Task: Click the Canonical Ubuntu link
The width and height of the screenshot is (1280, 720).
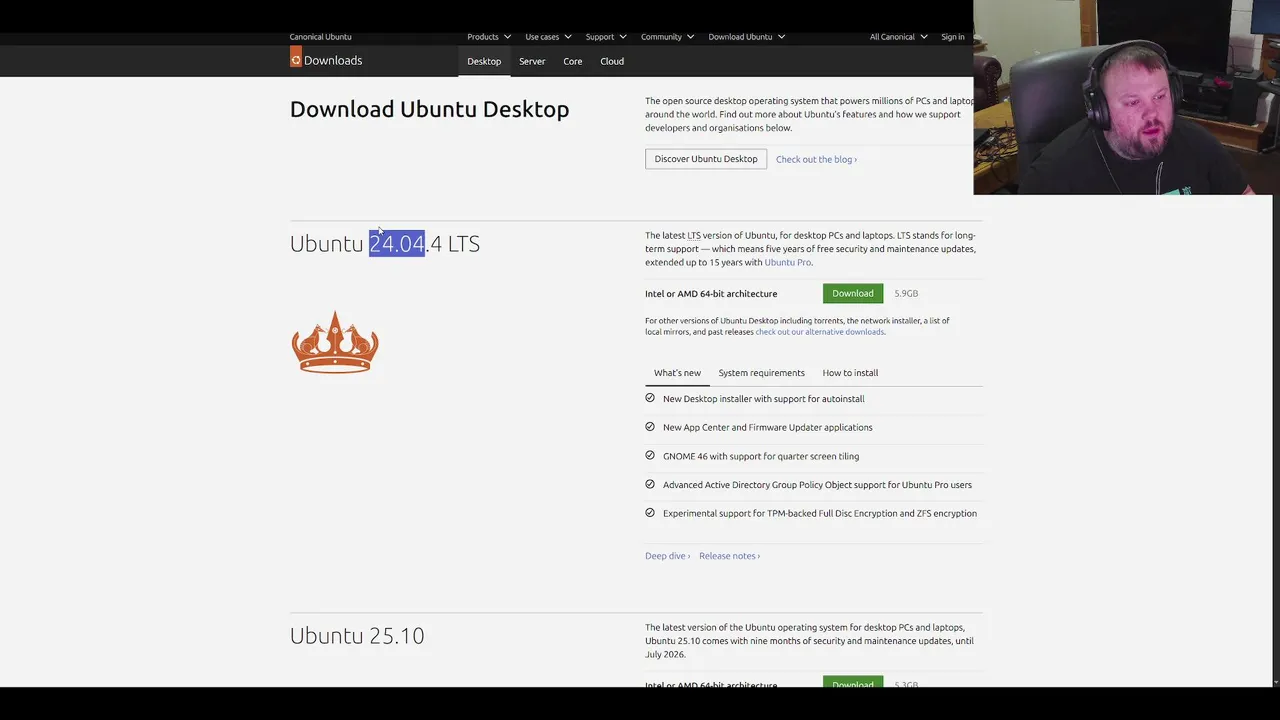Action: coord(320,37)
